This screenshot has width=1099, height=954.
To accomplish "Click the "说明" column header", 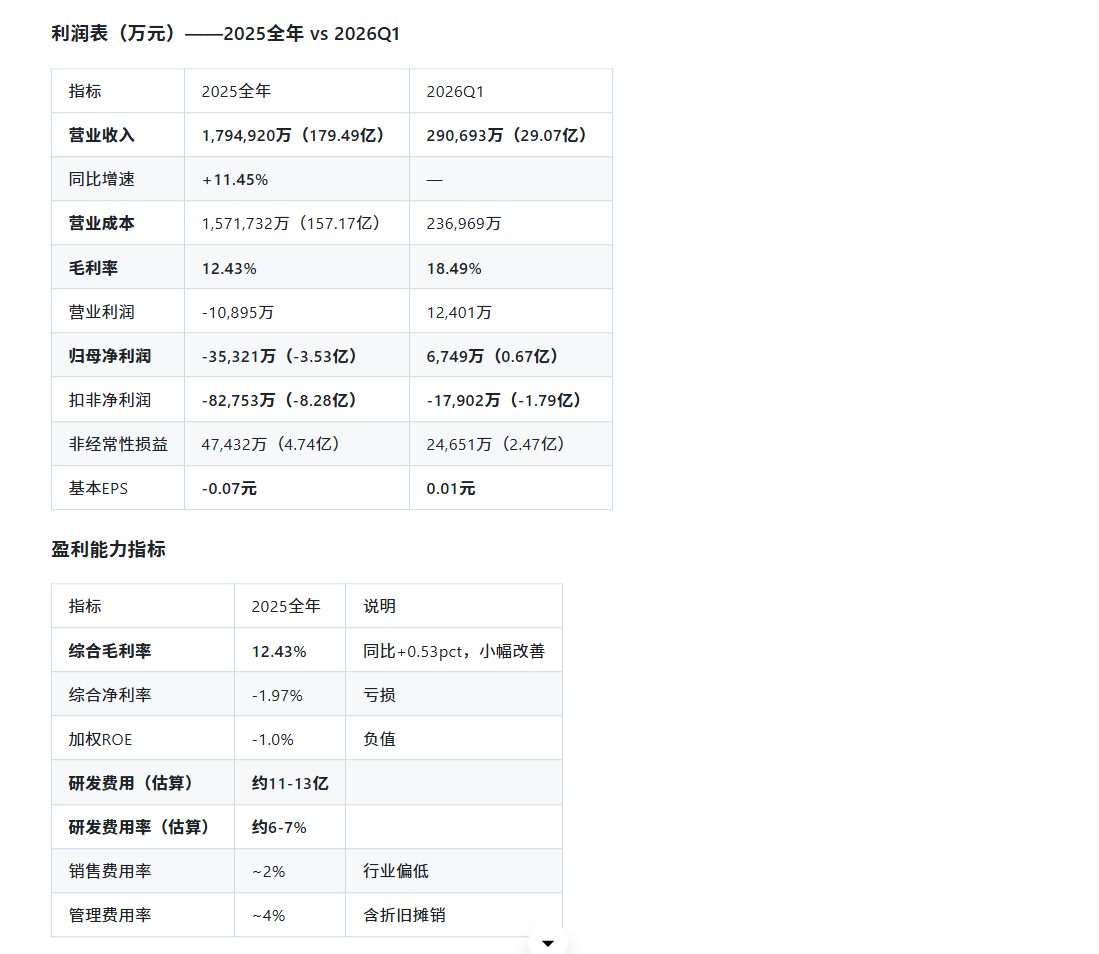I will coord(379,606).
